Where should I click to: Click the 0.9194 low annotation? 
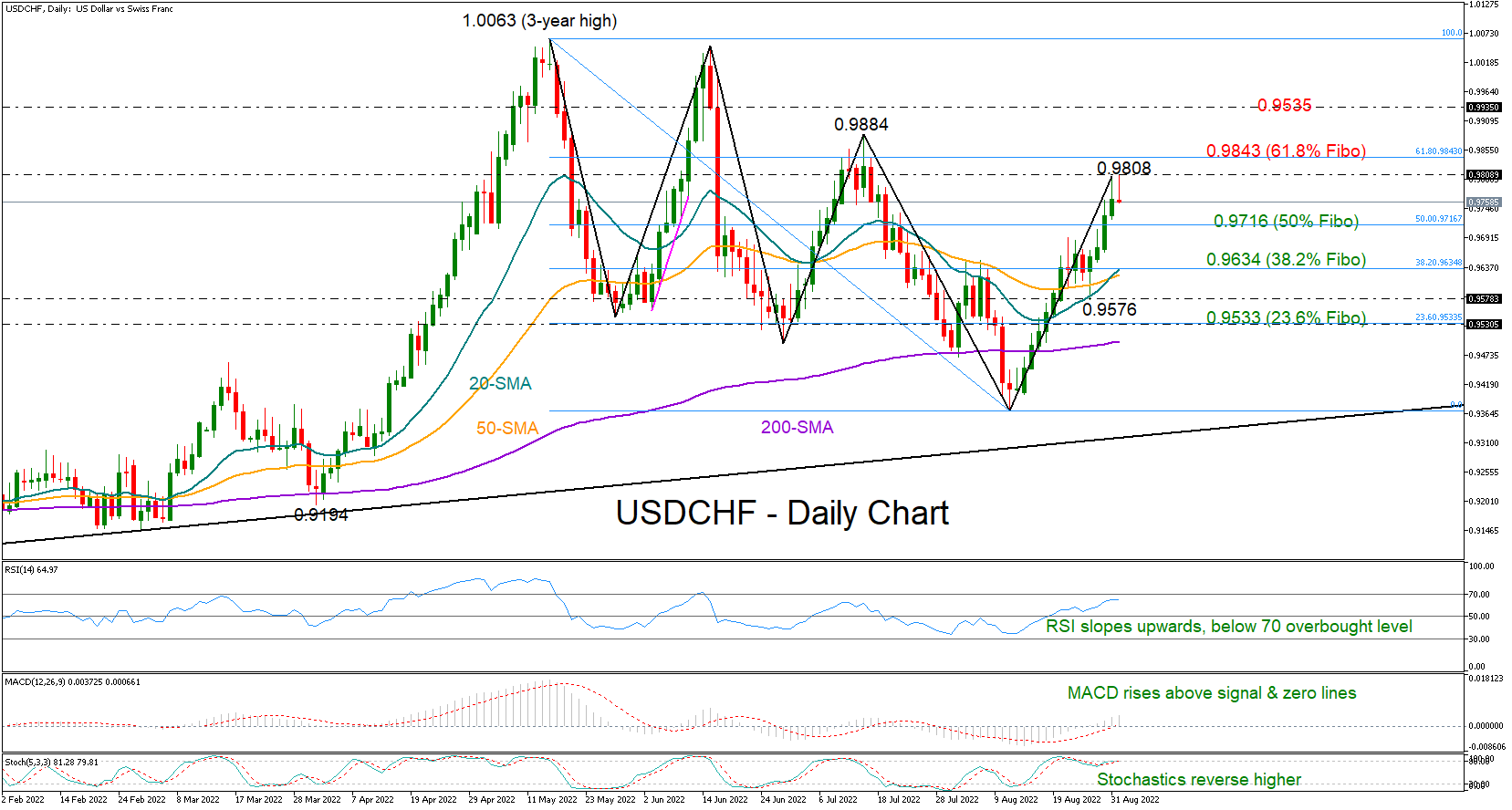tap(321, 514)
